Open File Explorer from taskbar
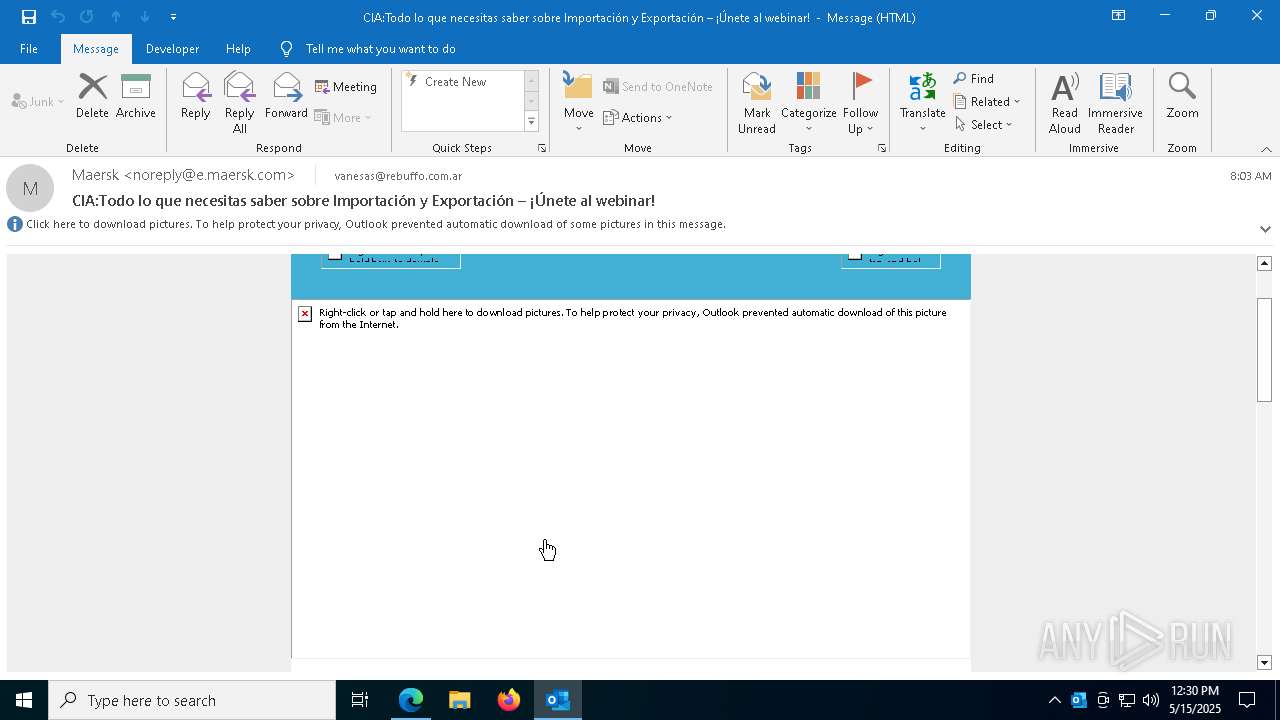1280x720 pixels. (459, 700)
